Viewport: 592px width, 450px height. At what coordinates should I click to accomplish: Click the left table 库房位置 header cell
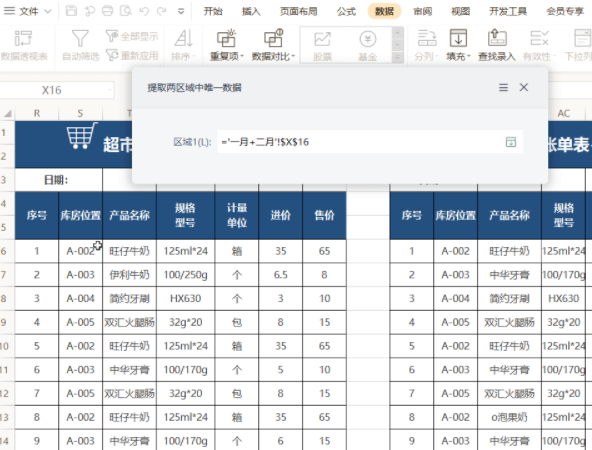pos(80,216)
